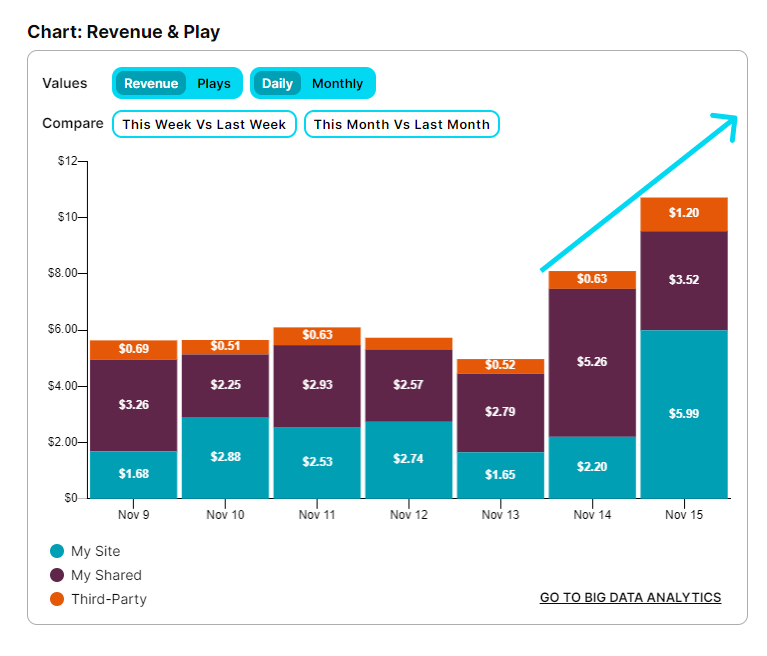This screenshot has height=656, width=767.
Task: Click the upward trend arrow annotation
Action: [x=639, y=192]
